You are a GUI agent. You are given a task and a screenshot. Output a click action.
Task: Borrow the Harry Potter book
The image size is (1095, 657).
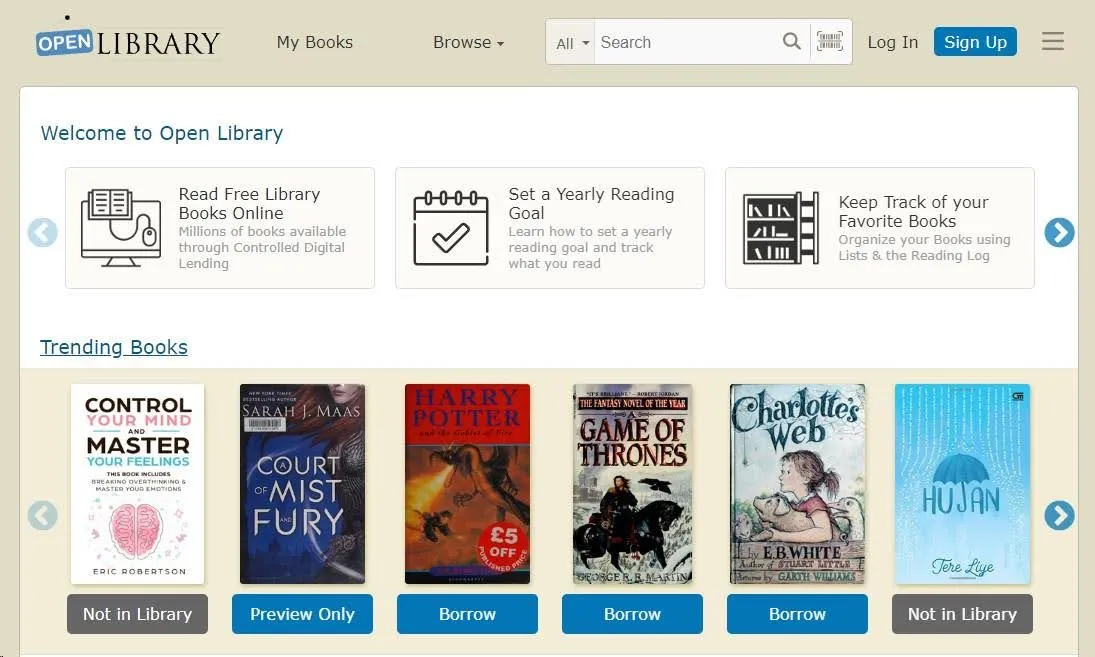(467, 614)
